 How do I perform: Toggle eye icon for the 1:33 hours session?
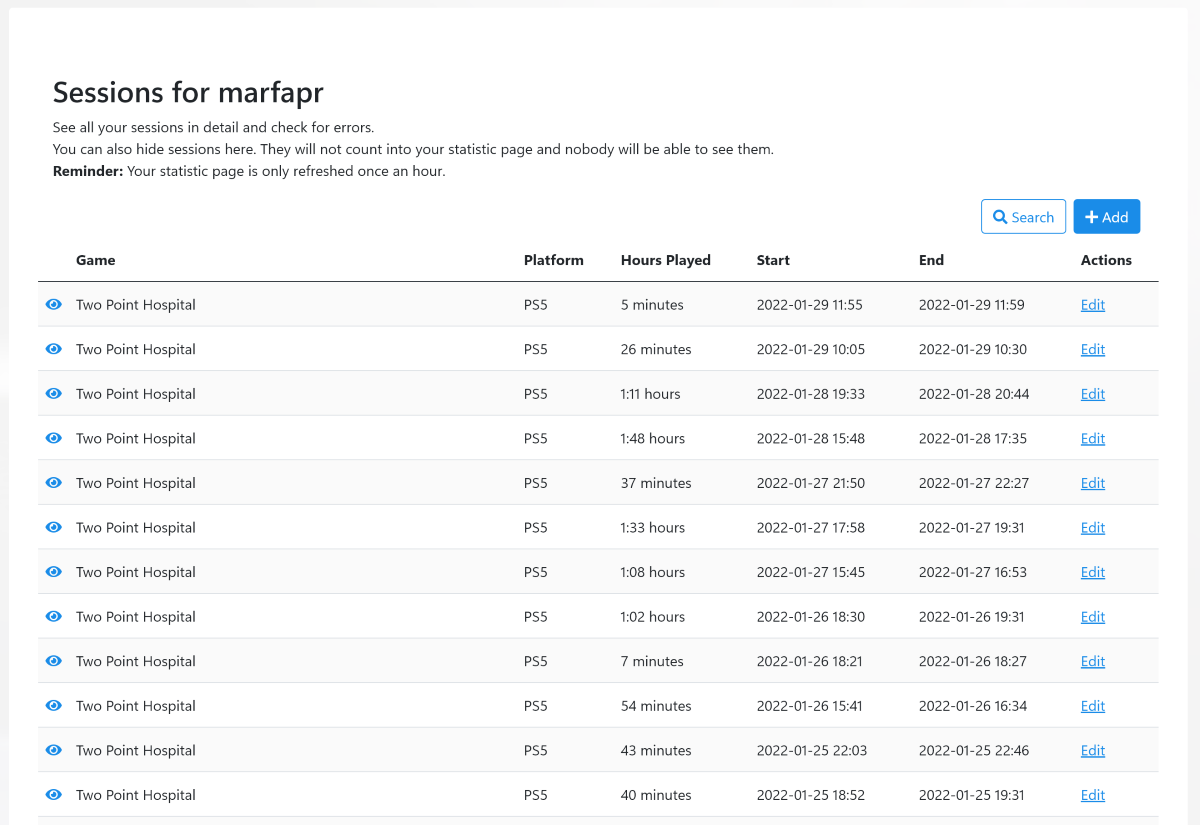coord(54,527)
